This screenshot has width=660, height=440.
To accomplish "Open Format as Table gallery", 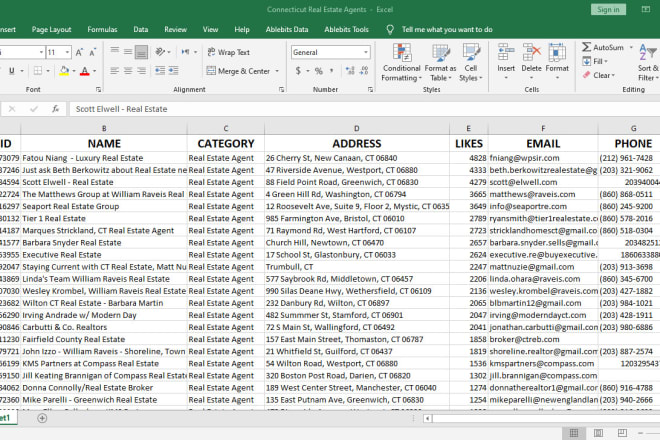I will [x=440, y=62].
